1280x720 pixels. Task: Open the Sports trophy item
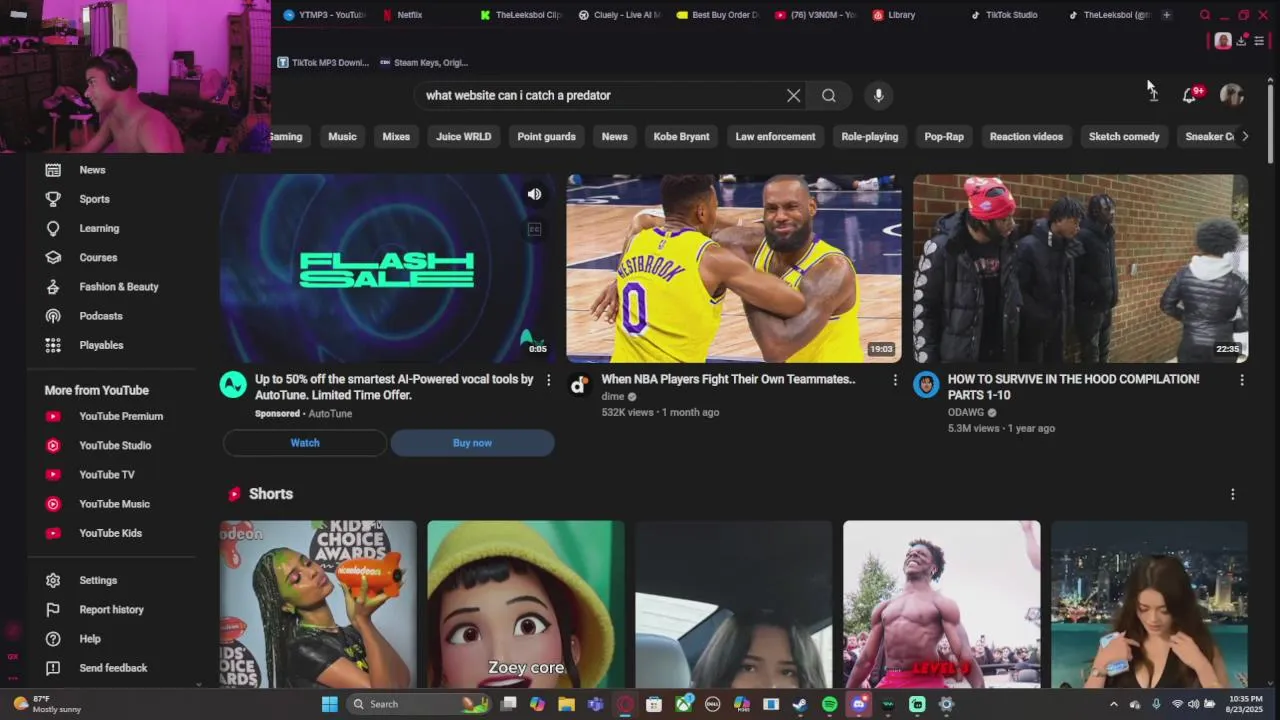pos(94,199)
